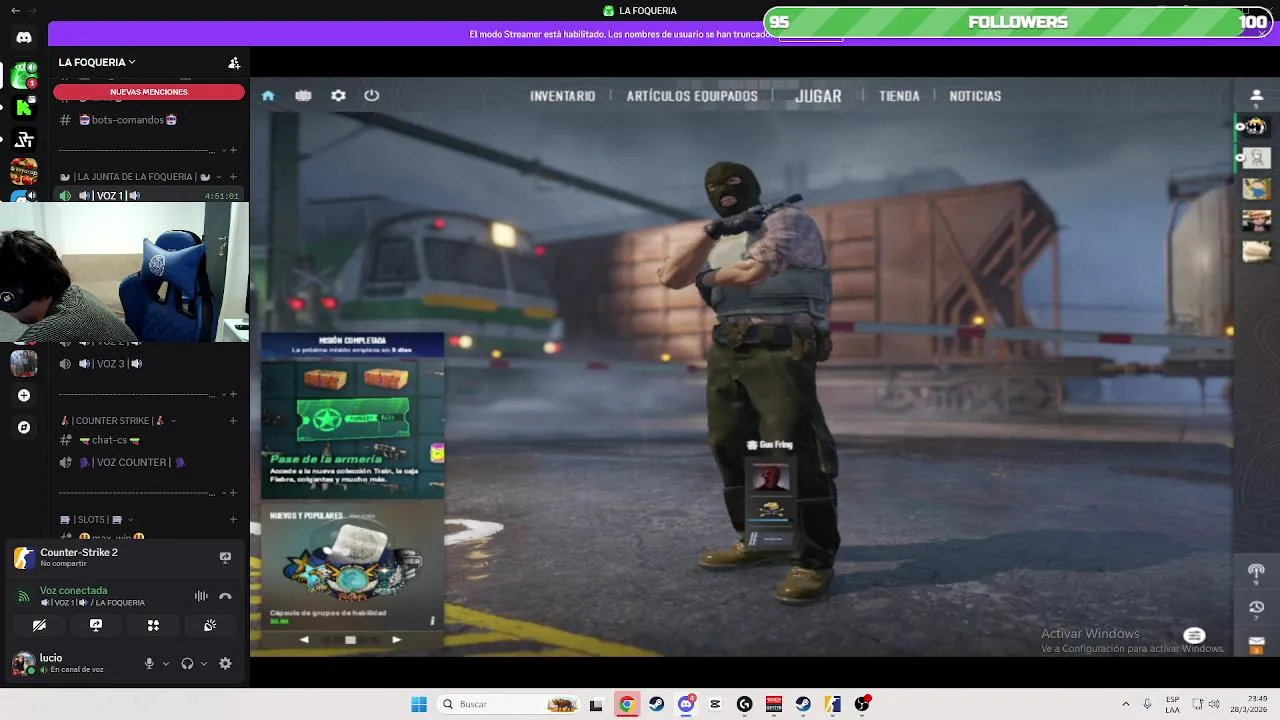The height and width of the screenshot is (720, 1280).
Task: Share Counter-Strike 2 screen icon
Action: (x=225, y=557)
